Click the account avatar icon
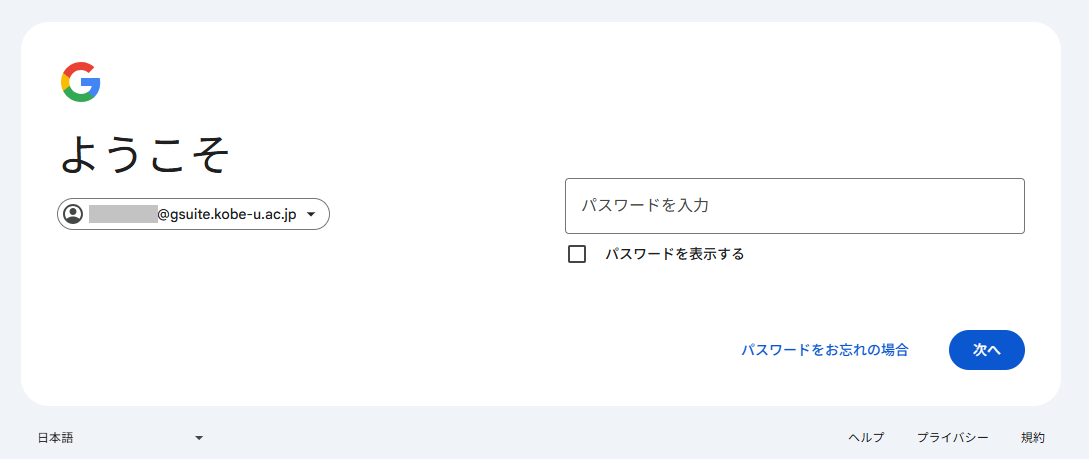 pos(73,214)
